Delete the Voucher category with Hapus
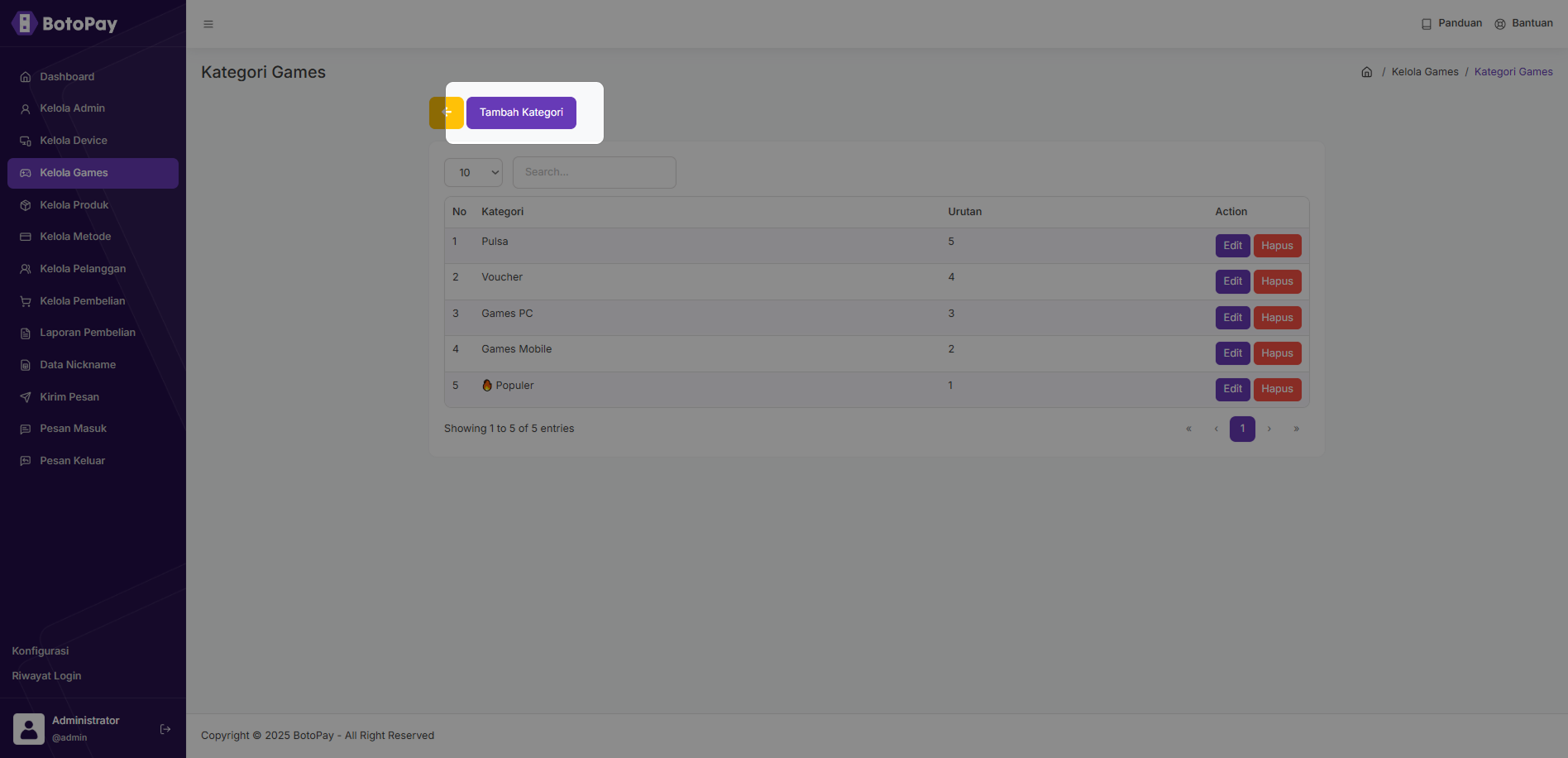This screenshot has width=1568, height=758. tap(1277, 281)
